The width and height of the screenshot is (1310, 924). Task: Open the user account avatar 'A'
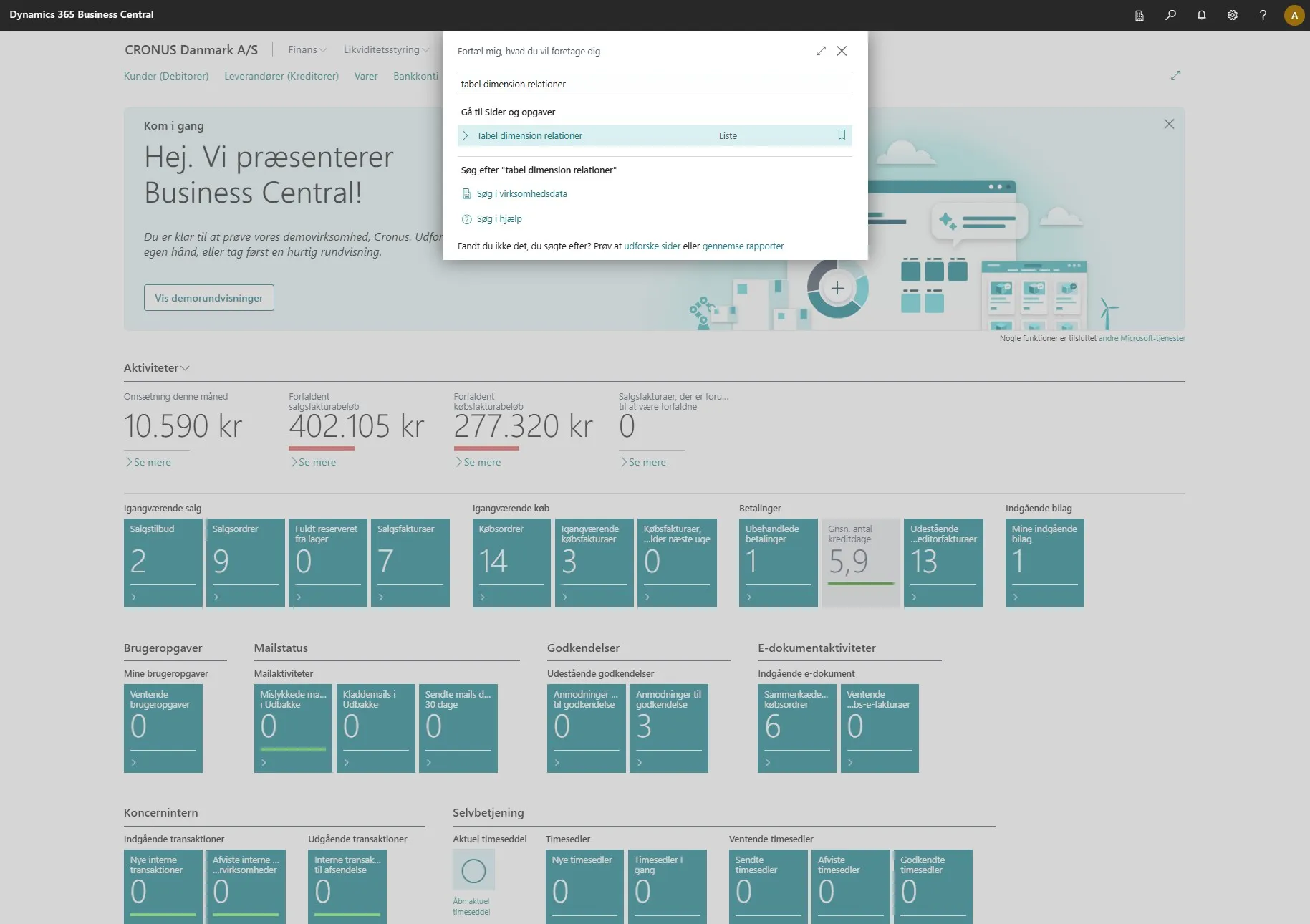tap(1294, 15)
